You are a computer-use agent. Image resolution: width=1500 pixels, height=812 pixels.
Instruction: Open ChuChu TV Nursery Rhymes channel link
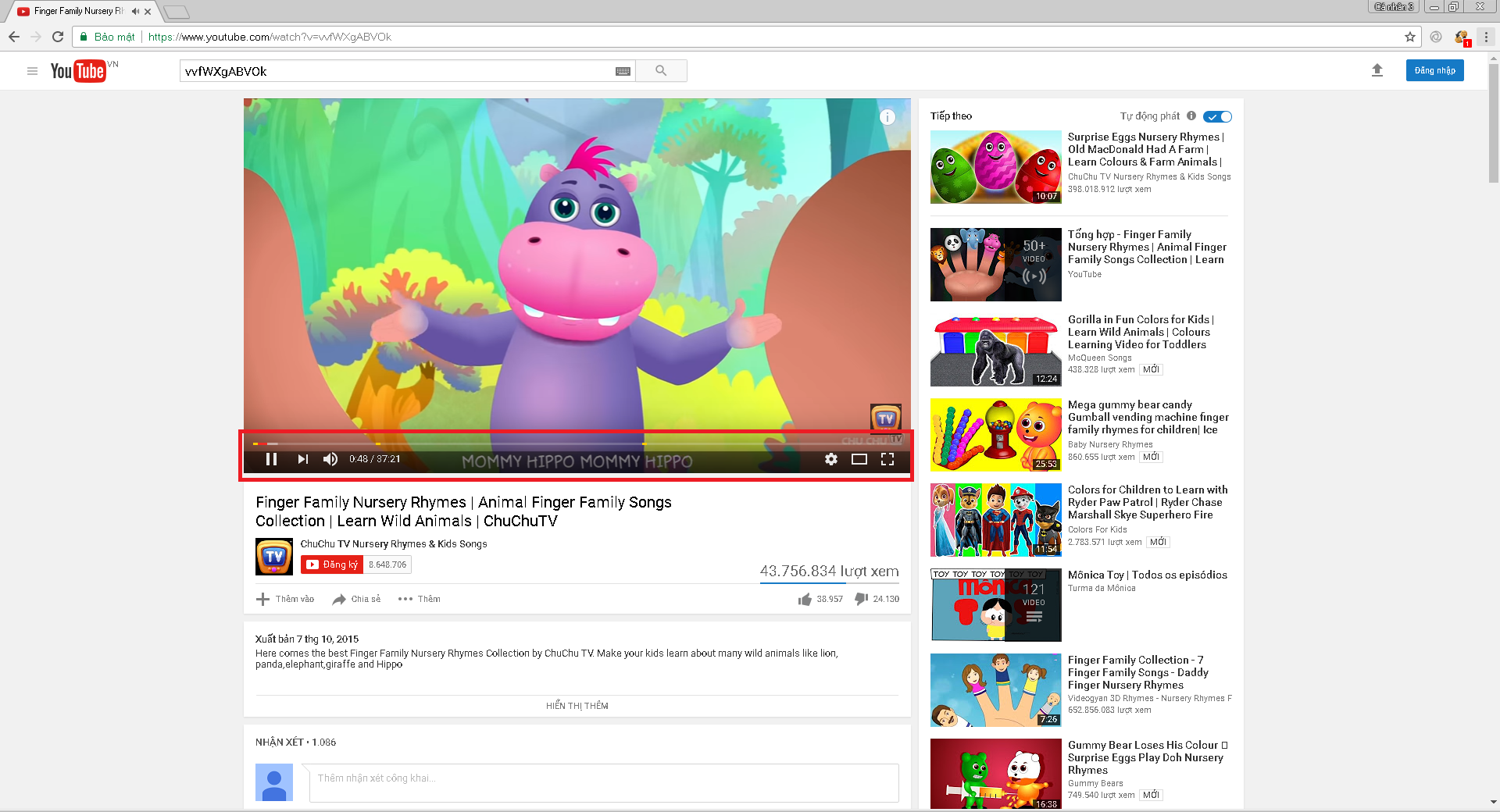[394, 544]
